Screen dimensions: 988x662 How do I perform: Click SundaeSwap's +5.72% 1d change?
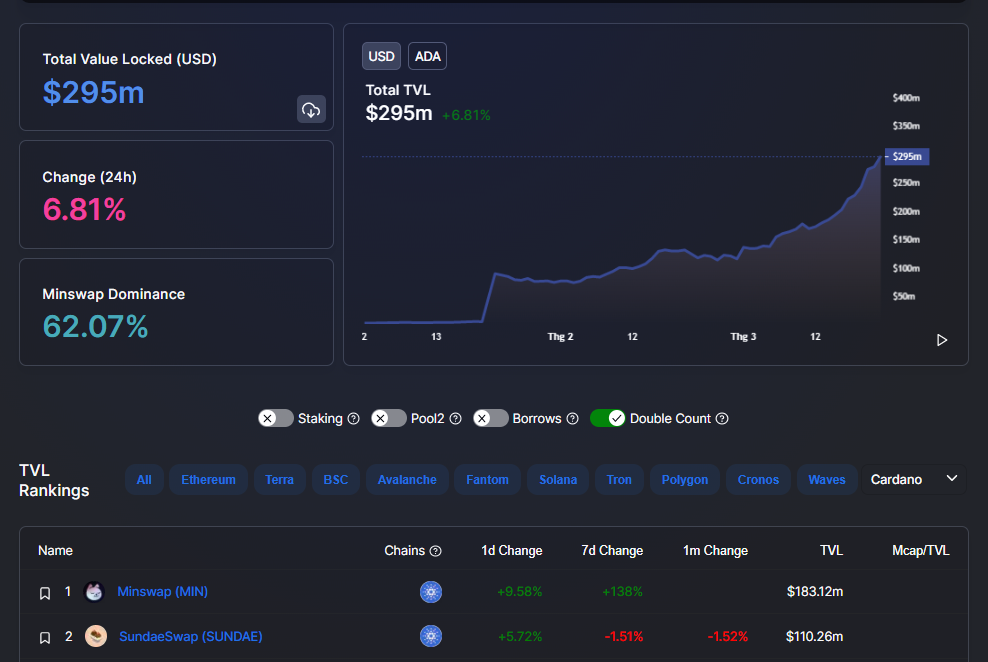click(520, 637)
